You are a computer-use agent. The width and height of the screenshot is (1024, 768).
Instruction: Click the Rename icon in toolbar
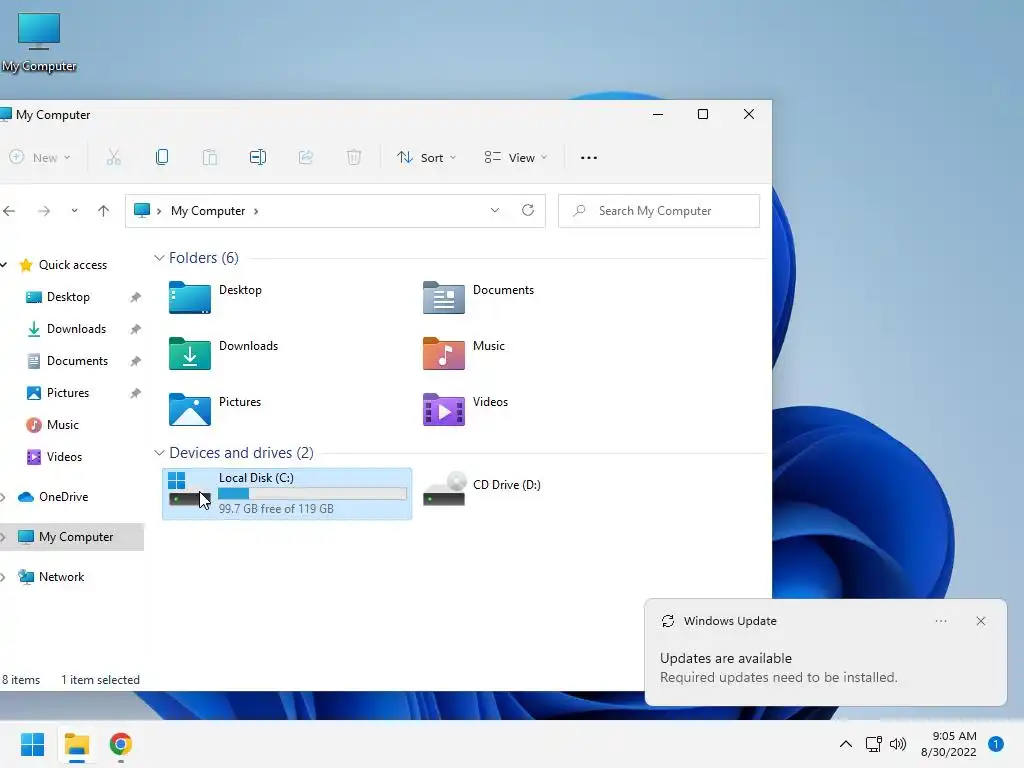(x=258, y=157)
